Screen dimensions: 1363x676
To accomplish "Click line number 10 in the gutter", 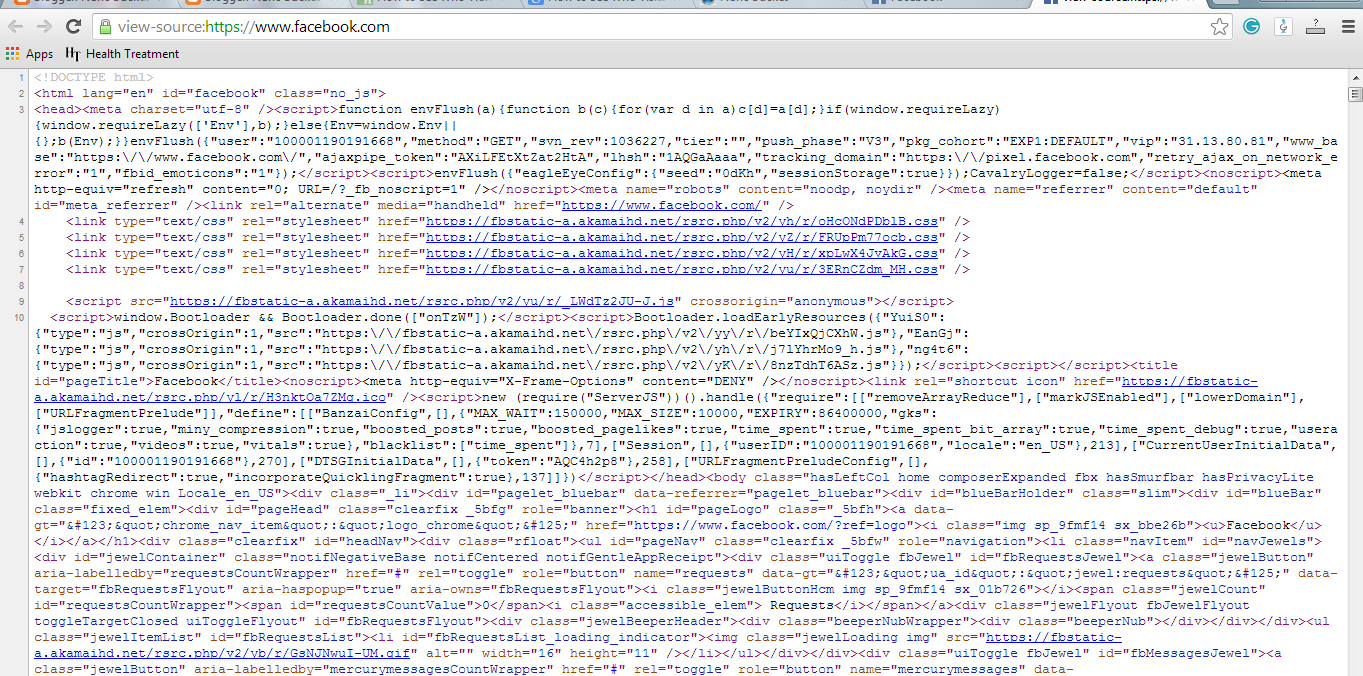I will point(20,317).
